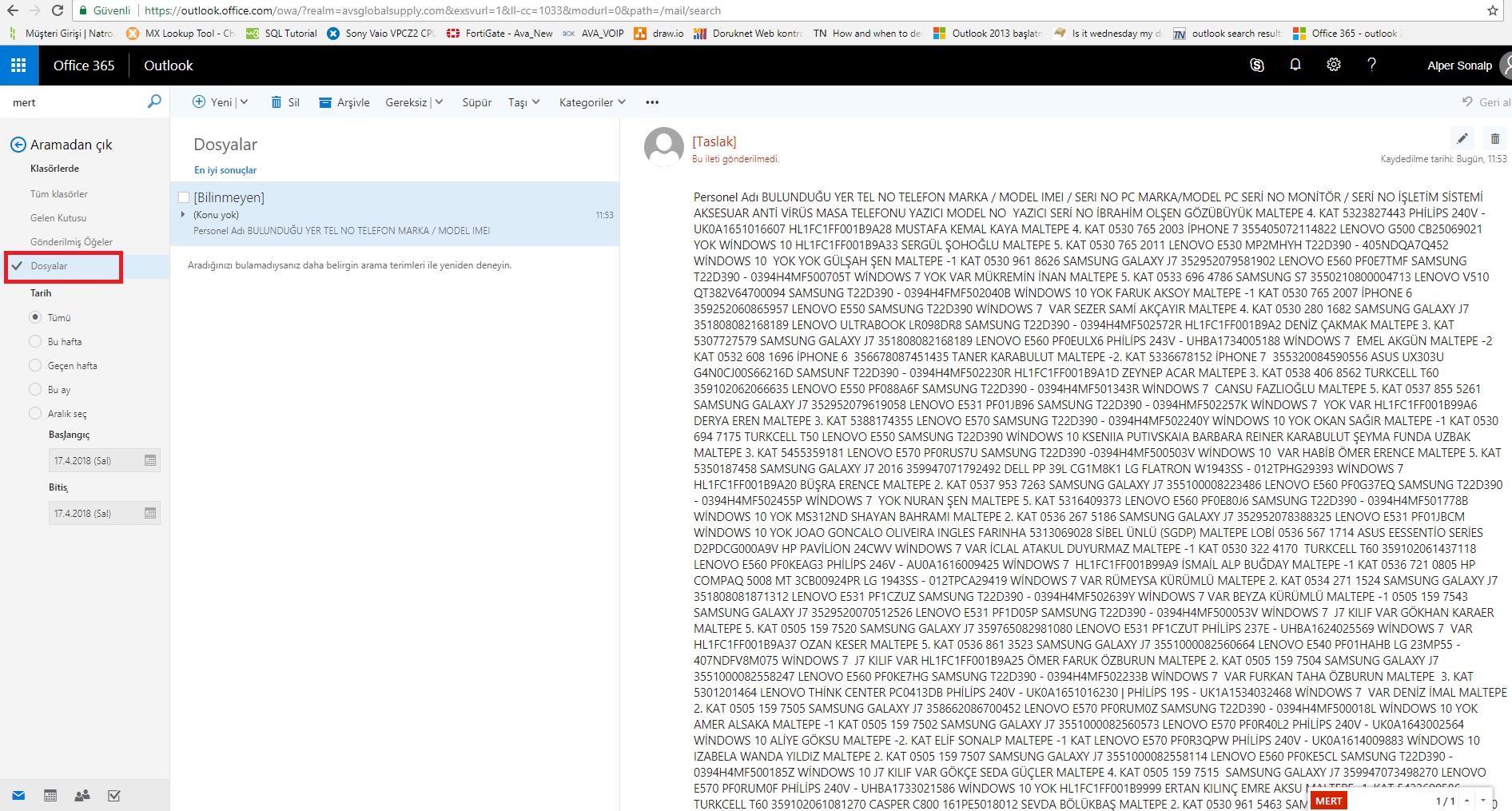Screen dimensions: 1512x811
Task: Click the Bitiş date field 17.4.2018
Action: [105, 513]
